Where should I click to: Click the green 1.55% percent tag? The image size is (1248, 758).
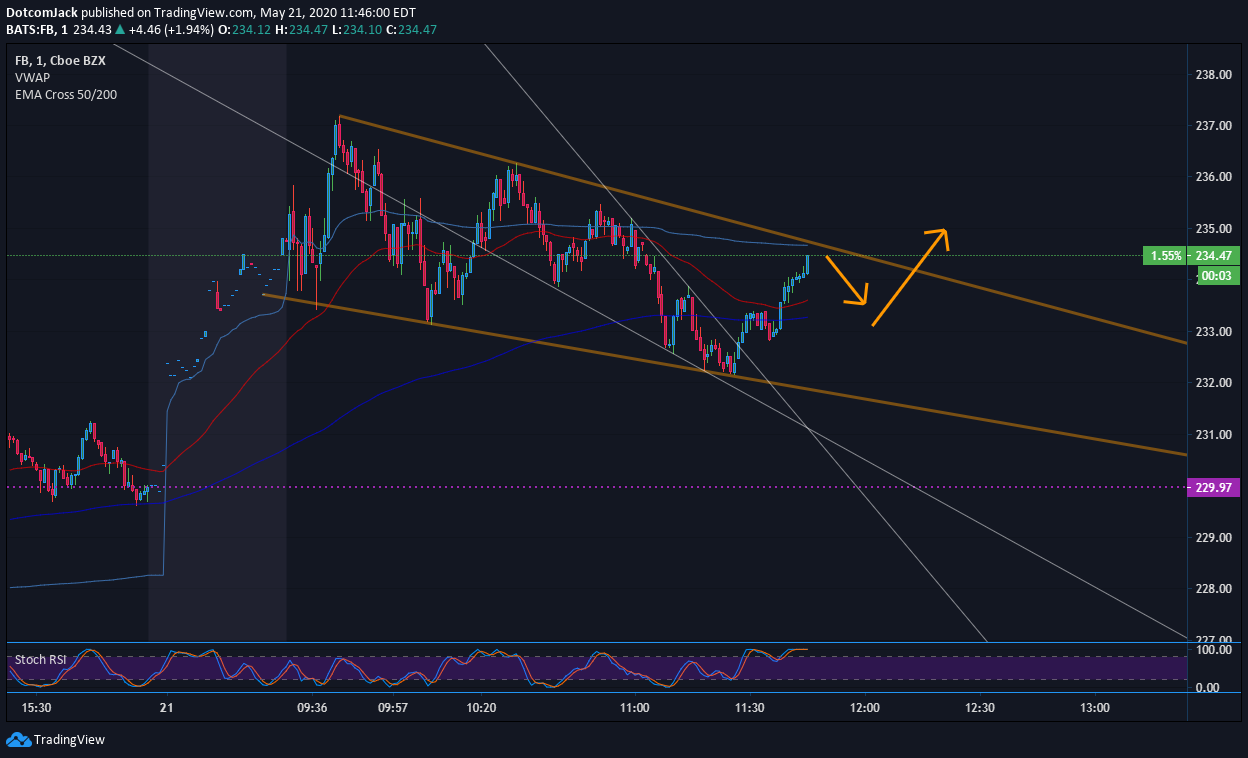[x=1166, y=255]
